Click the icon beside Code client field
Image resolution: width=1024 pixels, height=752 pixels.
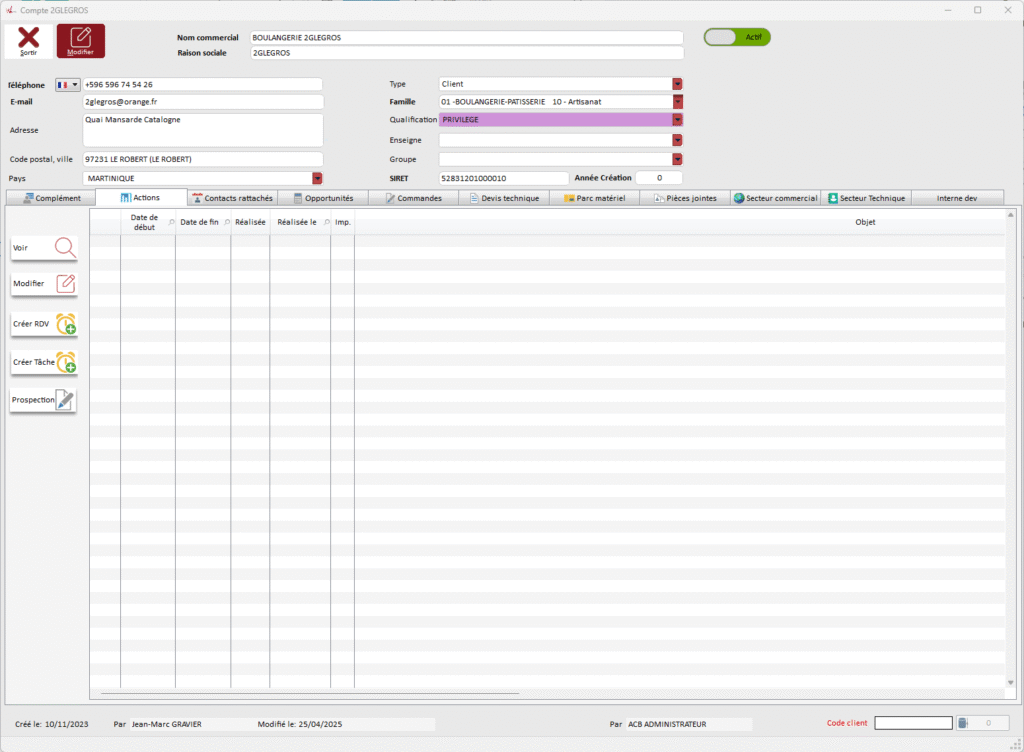[962, 723]
